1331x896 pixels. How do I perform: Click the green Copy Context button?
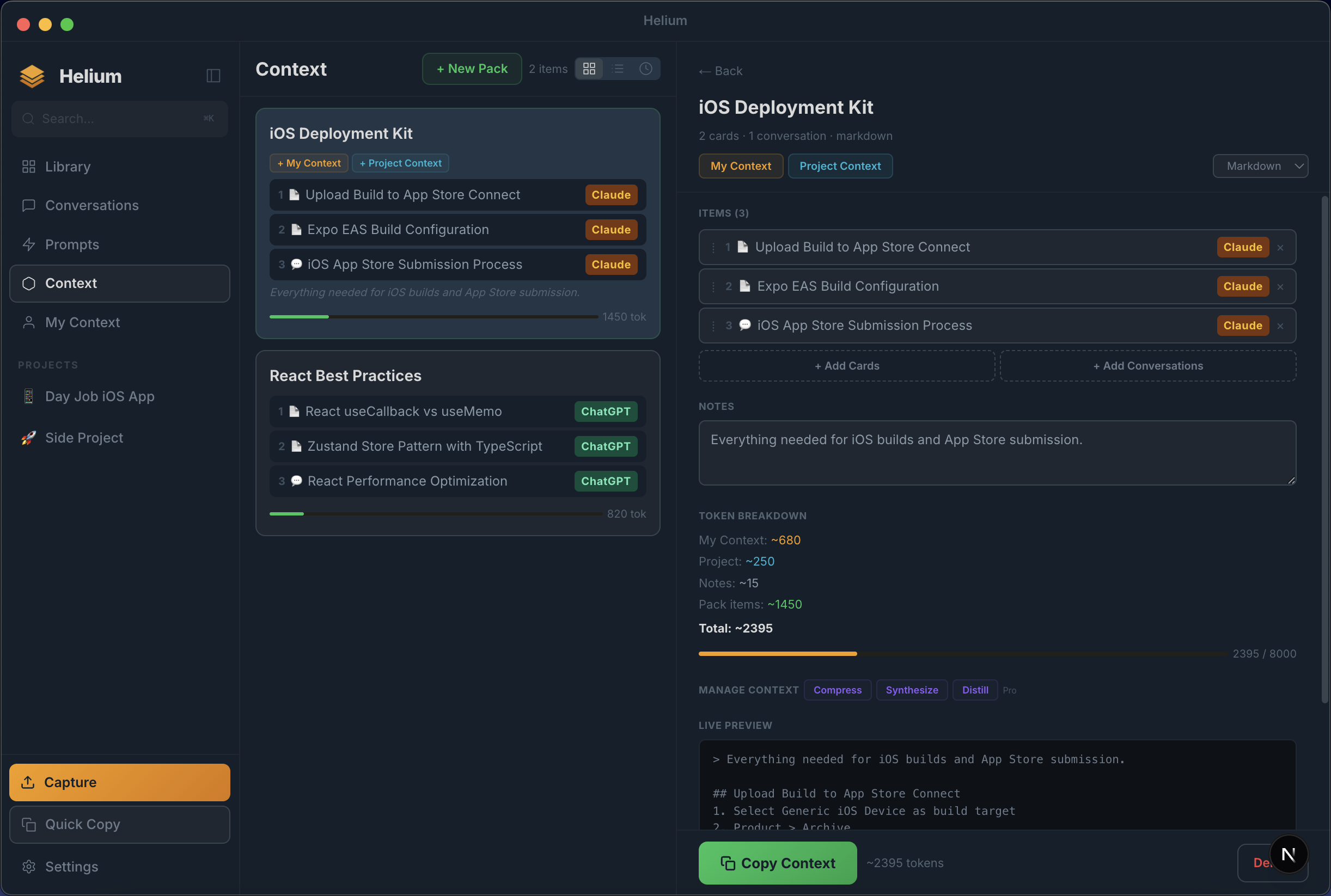(x=777, y=863)
